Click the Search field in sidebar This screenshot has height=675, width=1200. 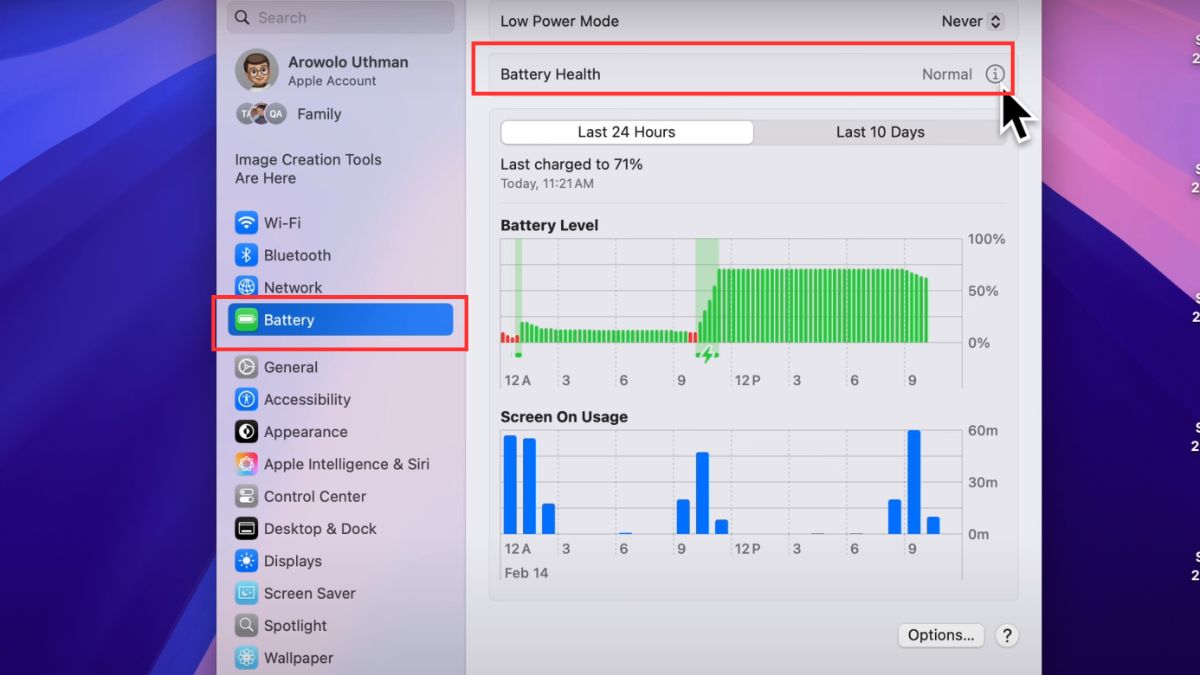click(x=340, y=17)
